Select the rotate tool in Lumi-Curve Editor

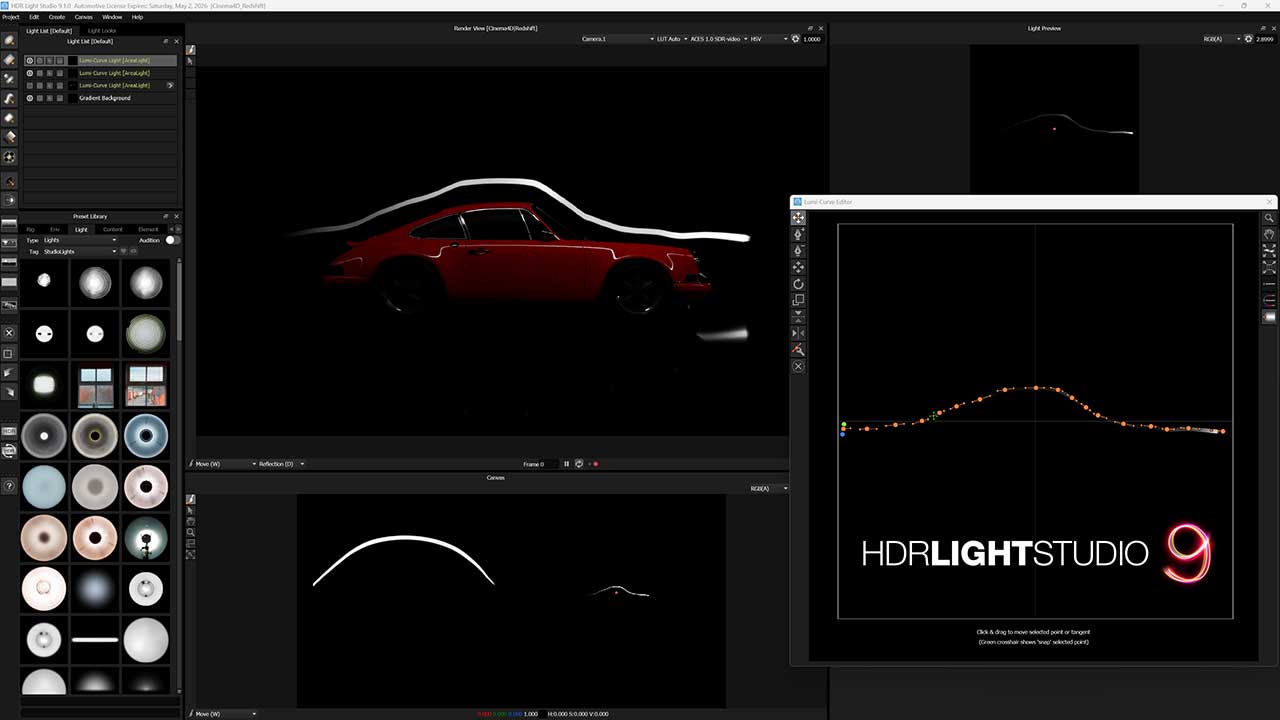click(798, 284)
